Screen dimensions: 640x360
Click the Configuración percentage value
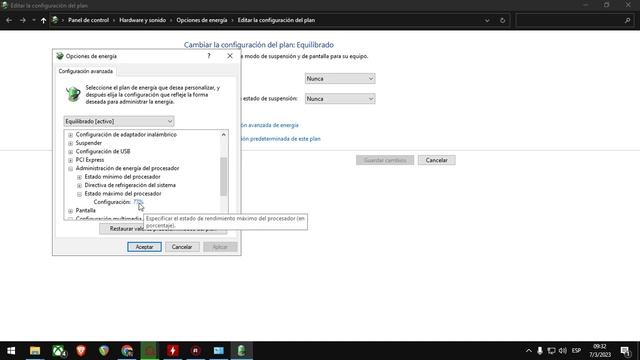[138, 202]
